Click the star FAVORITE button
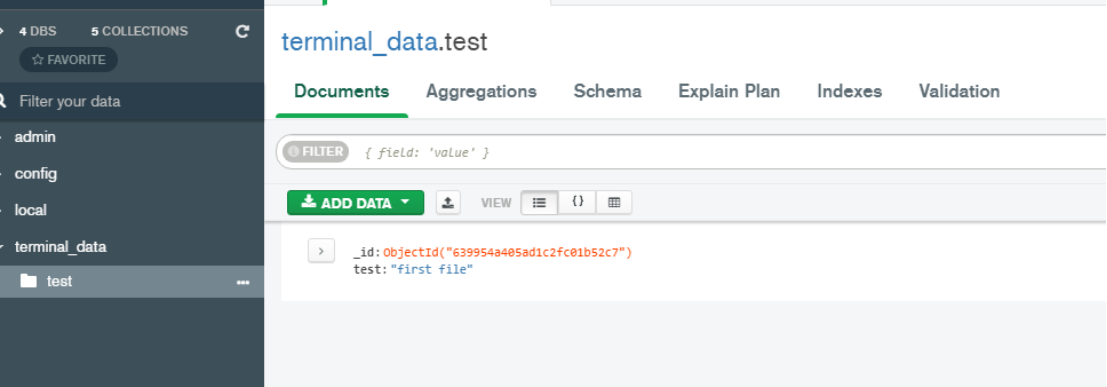Screen dimensions: 1107x387 click(68, 60)
